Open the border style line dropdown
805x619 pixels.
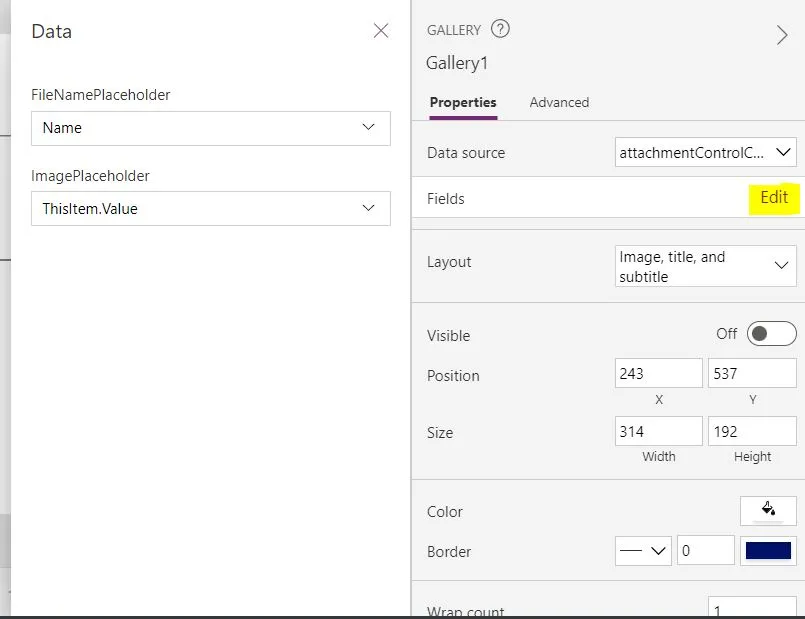[x=642, y=551]
